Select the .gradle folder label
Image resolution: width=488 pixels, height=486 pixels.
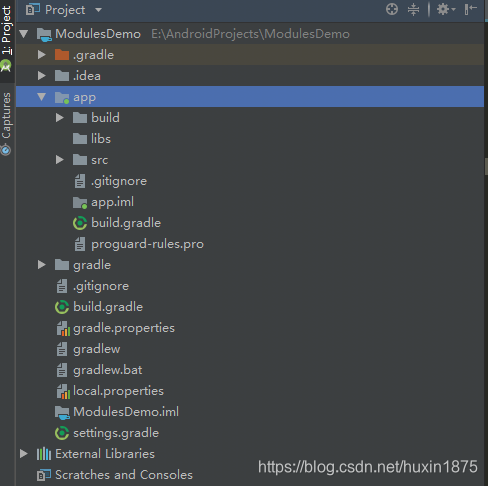click(93, 55)
